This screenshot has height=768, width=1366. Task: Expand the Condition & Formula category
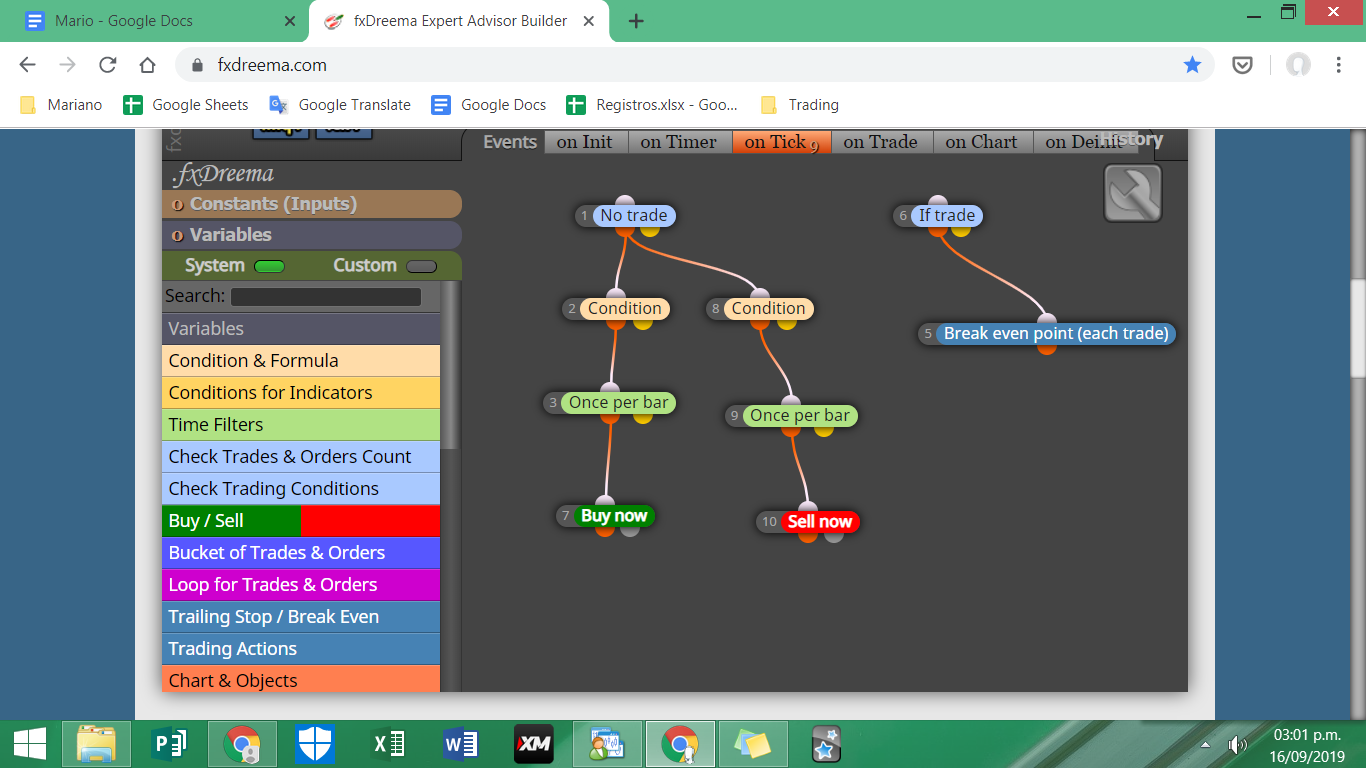(x=301, y=361)
